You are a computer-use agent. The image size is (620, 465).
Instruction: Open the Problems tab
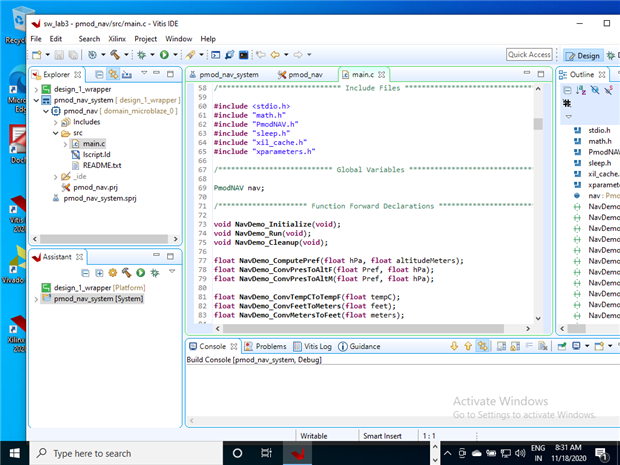point(269,346)
